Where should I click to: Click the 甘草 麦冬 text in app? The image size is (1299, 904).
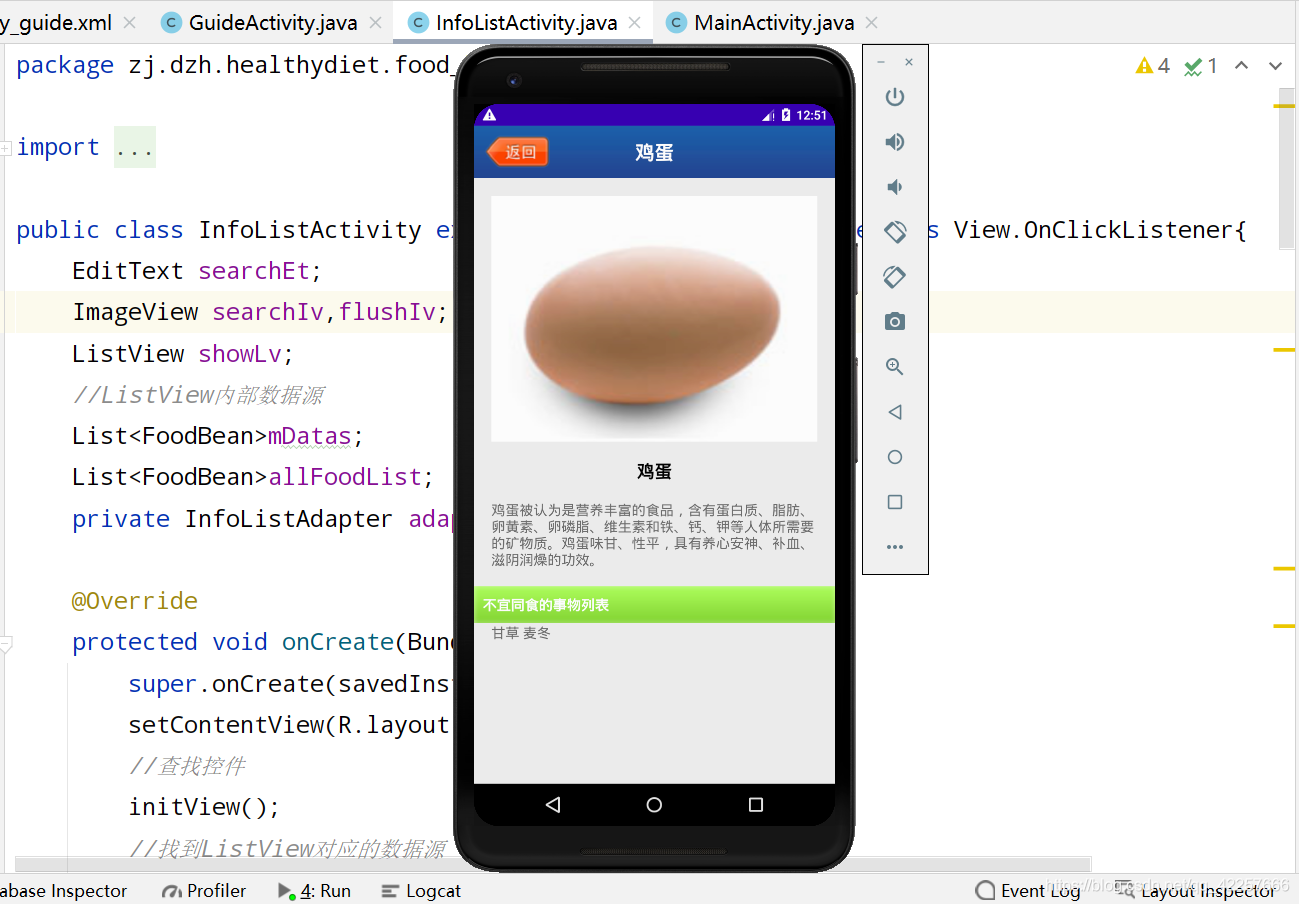point(521,633)
